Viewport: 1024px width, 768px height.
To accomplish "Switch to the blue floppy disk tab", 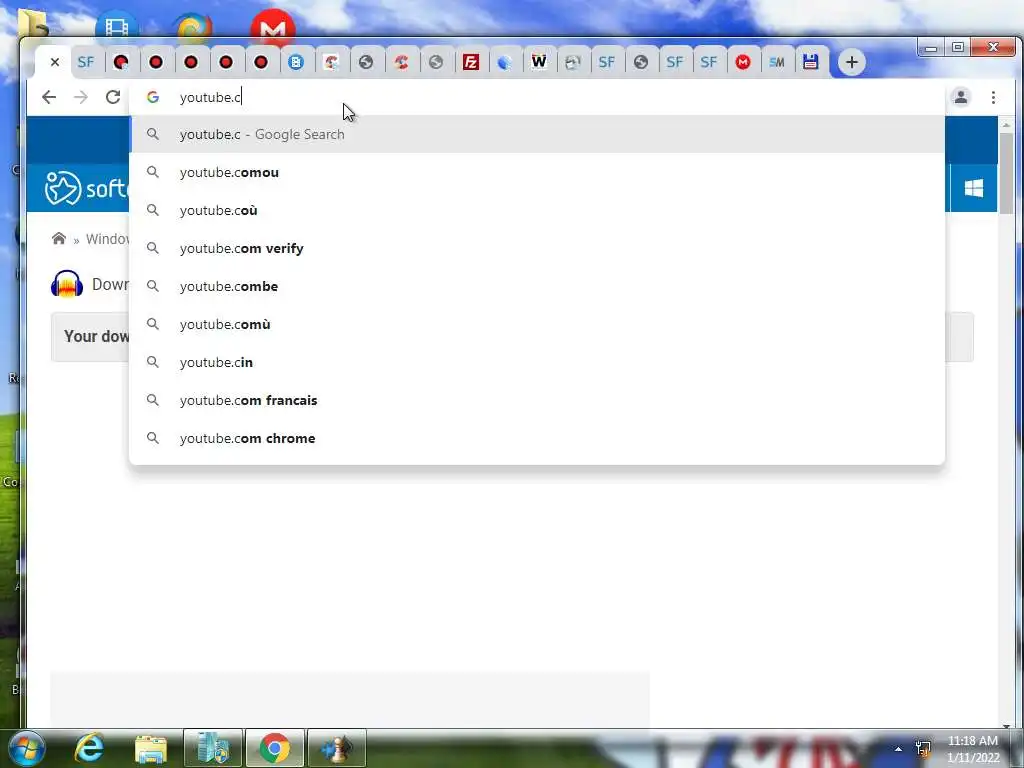I will point(810,62).
